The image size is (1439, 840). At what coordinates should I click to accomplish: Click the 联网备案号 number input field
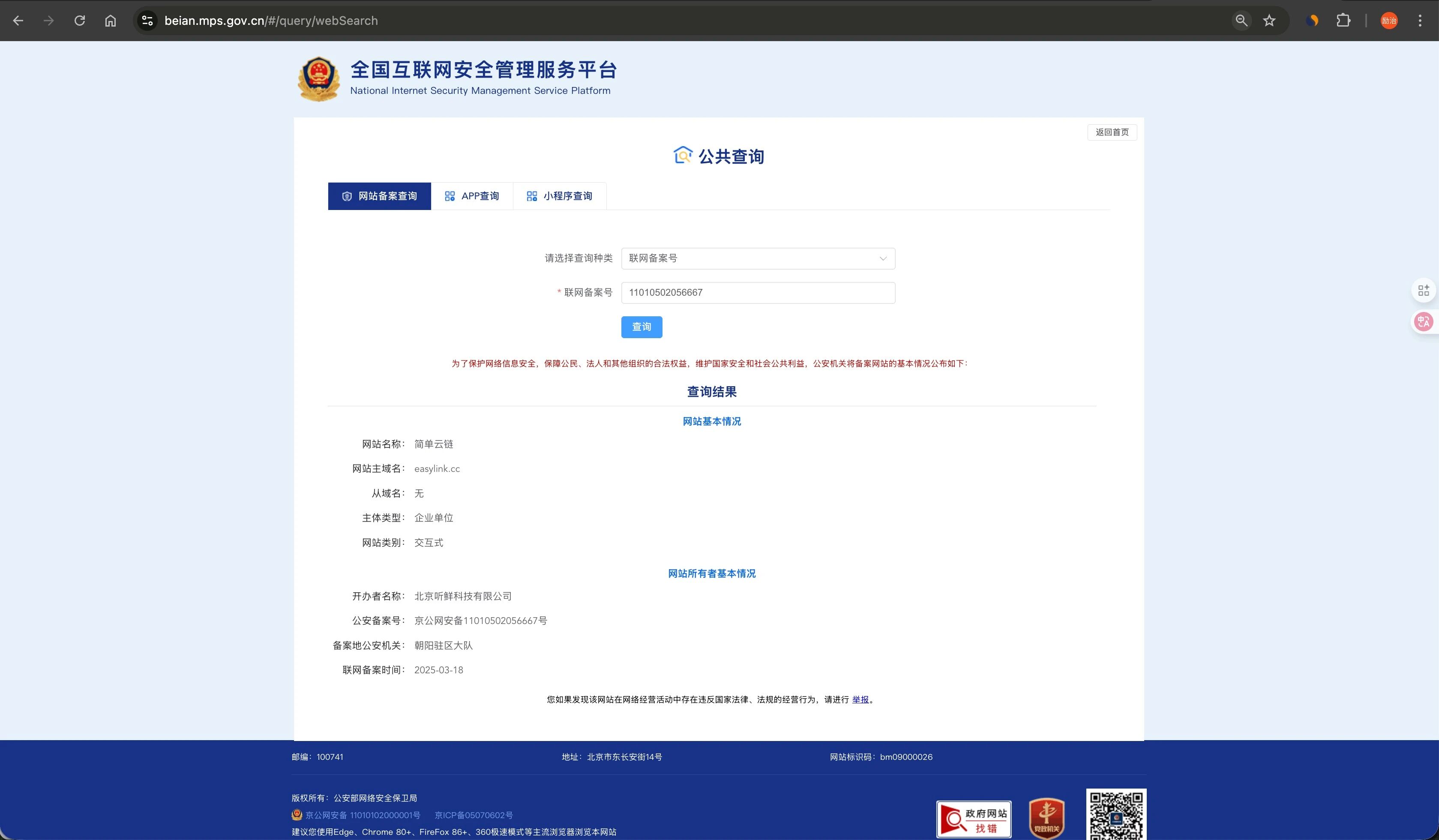[758, 292]
